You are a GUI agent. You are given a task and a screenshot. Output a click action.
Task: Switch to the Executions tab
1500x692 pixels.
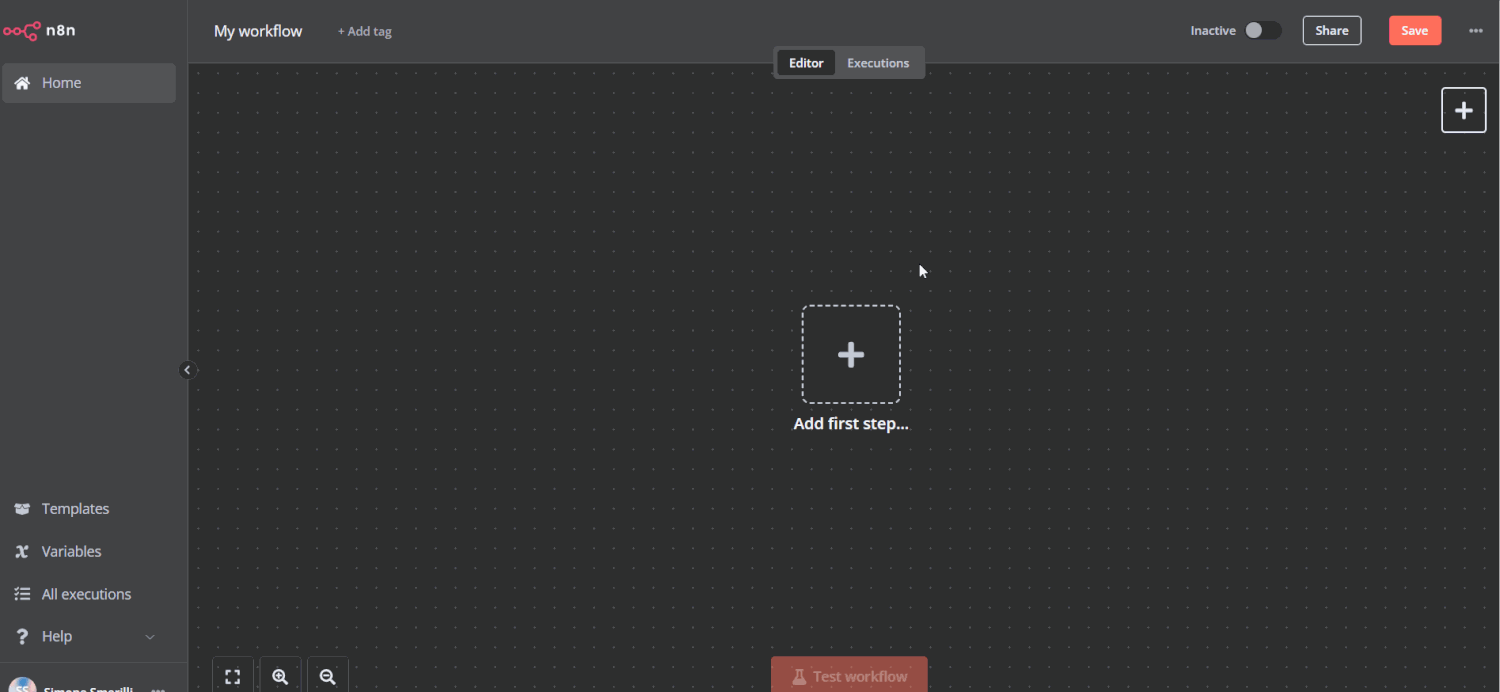point(877,62)
